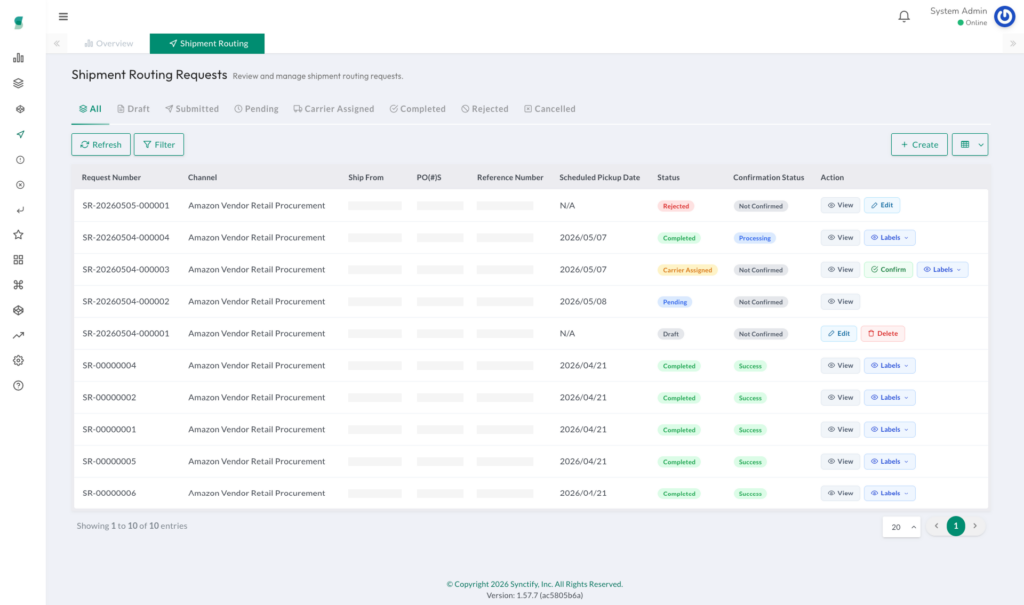1024x605 pixels.
Task: Filter by the Rejected status tab
Action: 485,109
